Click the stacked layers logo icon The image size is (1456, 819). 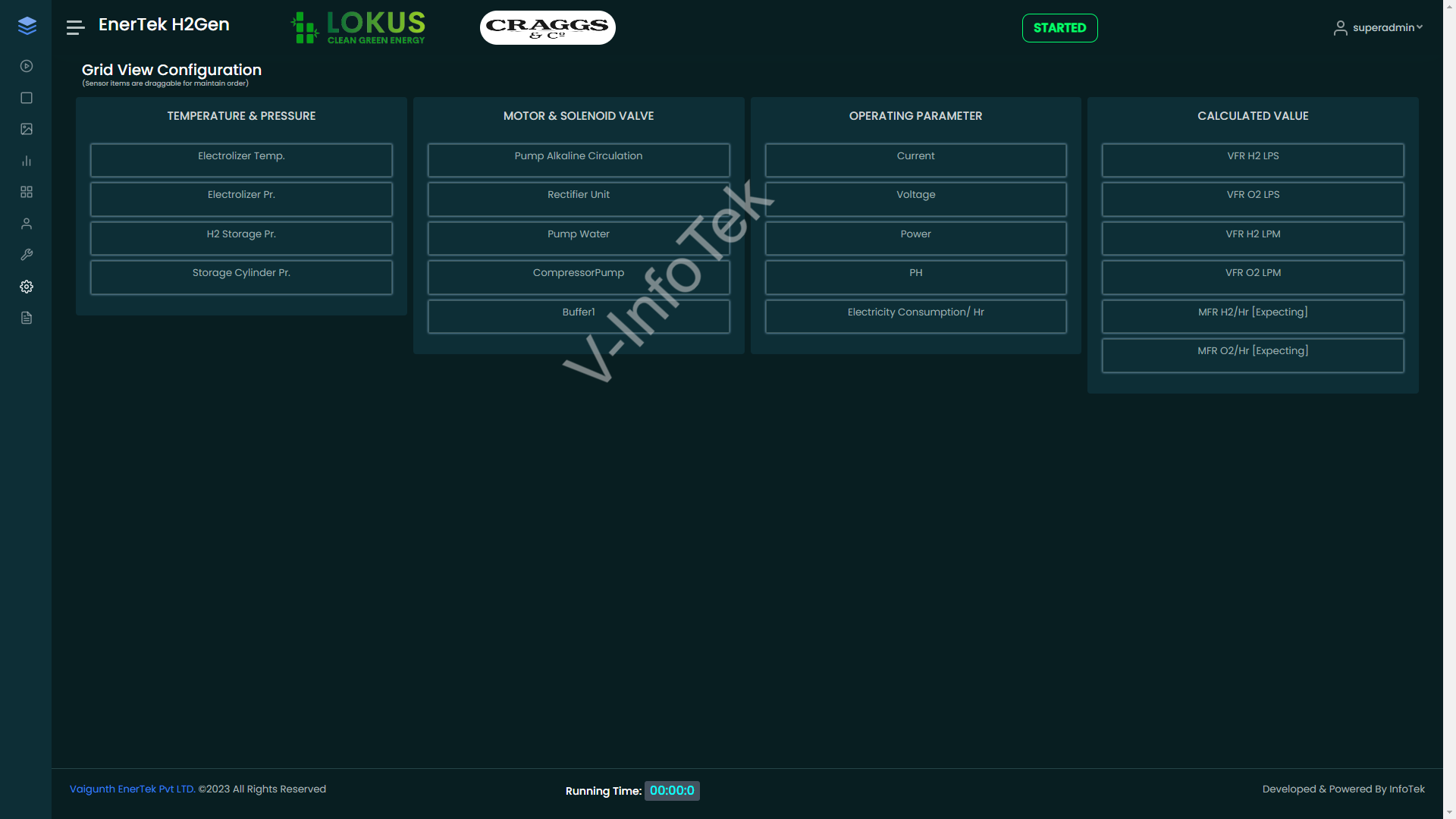tap(27, 26)
